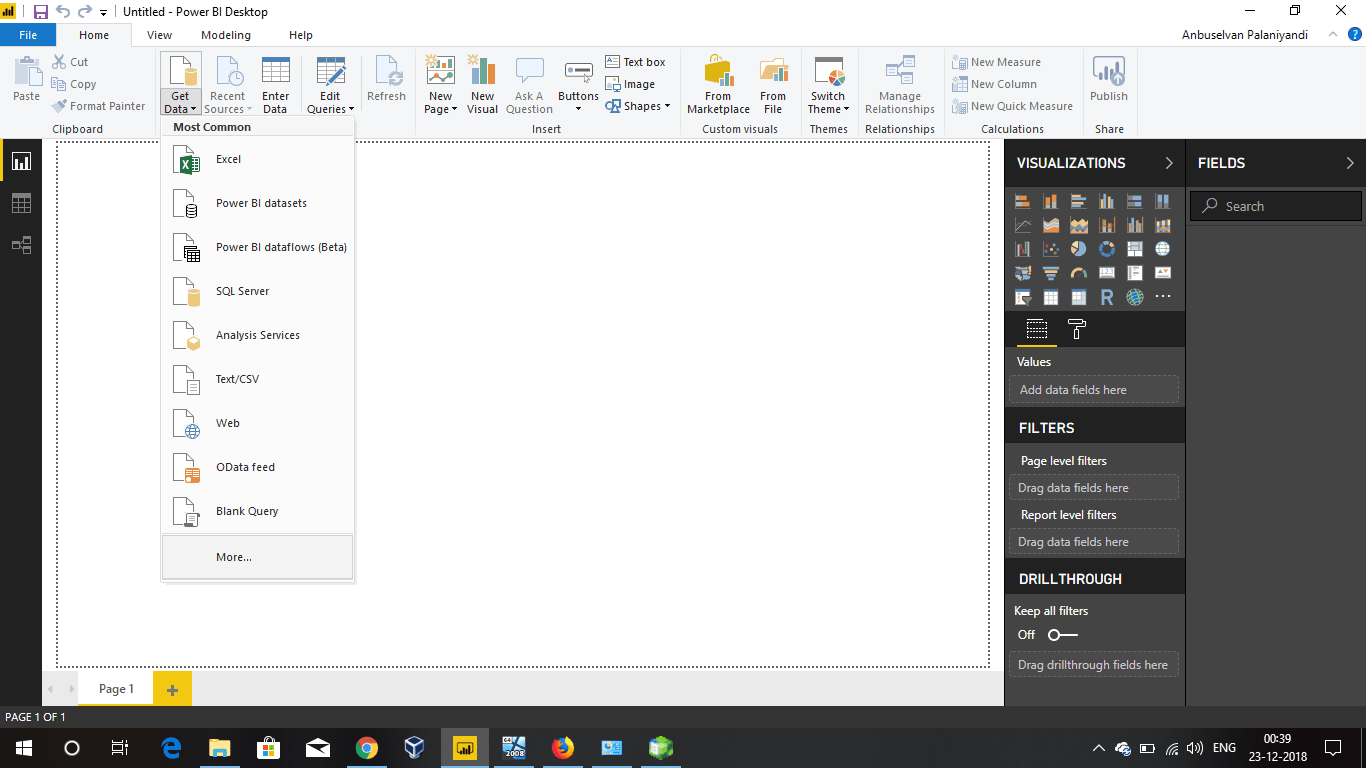Collapse the Visualizations pane chevron
Viewport: 1366px width, 768px height.
click(x=1169, y=163)
